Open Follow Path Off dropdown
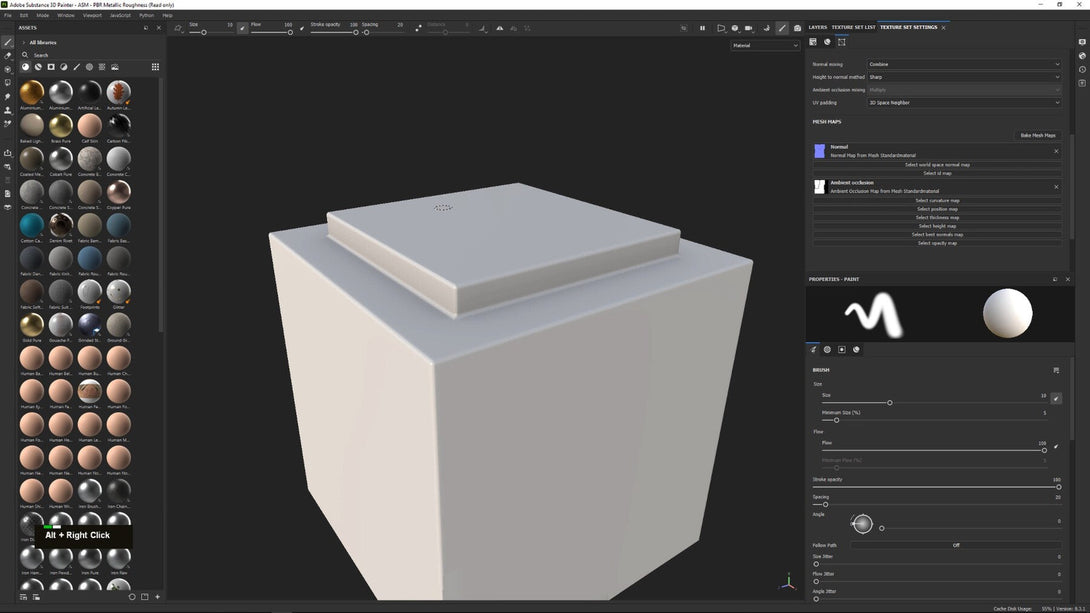This screenshot has width=1090, height=613. point(956,545)
